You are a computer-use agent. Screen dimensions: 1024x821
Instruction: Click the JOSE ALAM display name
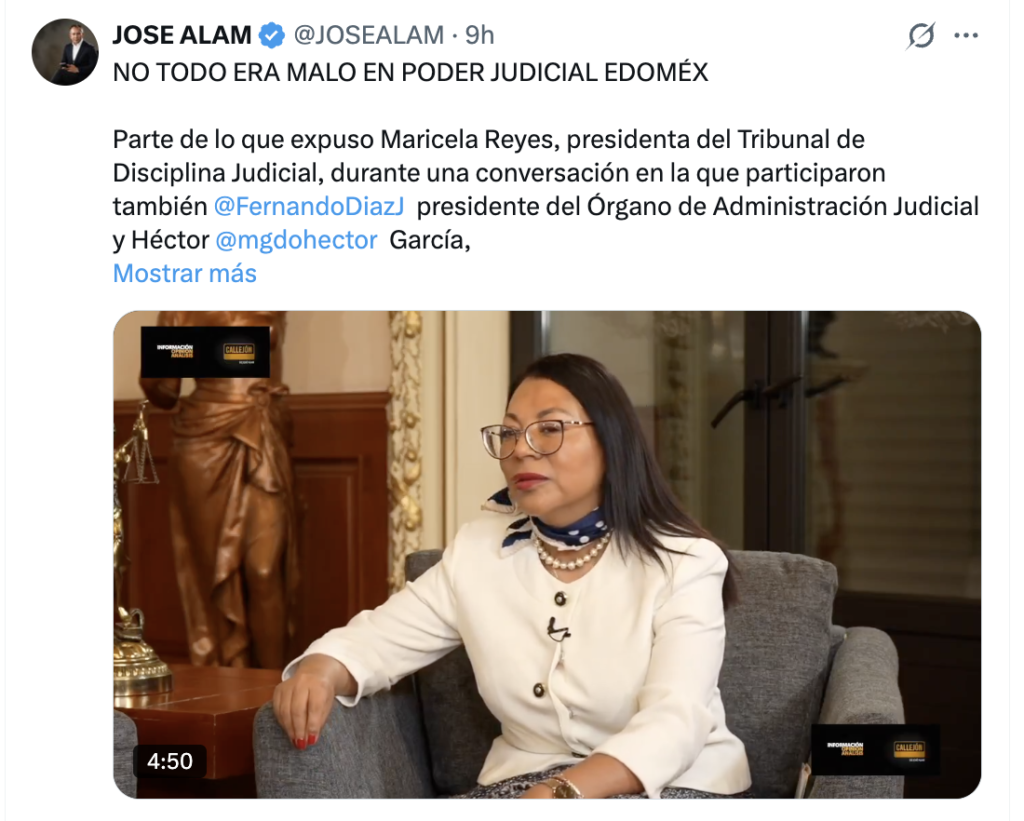coord(182,35)
